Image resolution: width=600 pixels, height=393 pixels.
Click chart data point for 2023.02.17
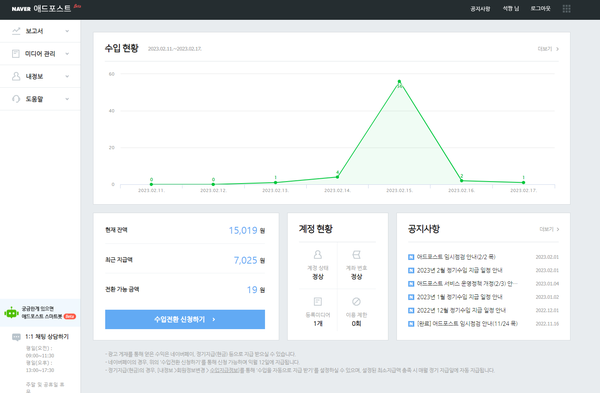523,183
